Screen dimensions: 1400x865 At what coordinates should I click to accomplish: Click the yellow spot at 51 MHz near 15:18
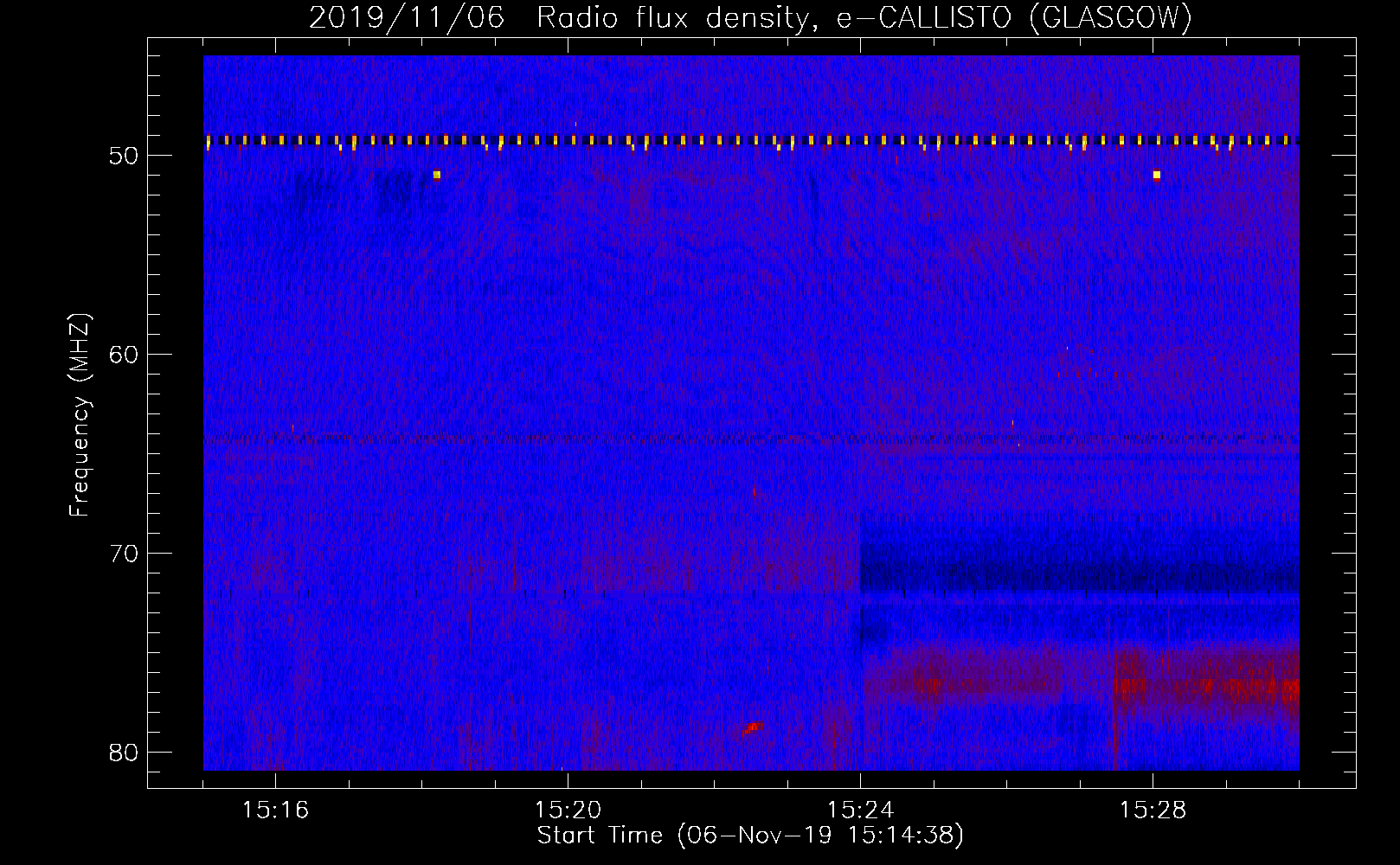[x=437, y=175]
